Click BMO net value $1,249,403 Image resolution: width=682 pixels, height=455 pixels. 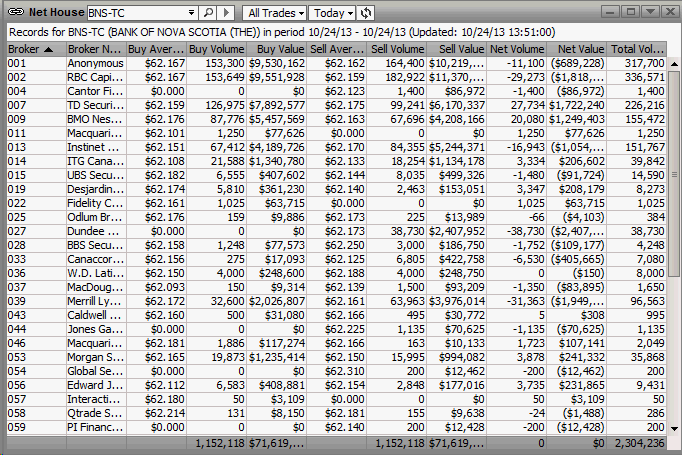(x=577, y=119)
